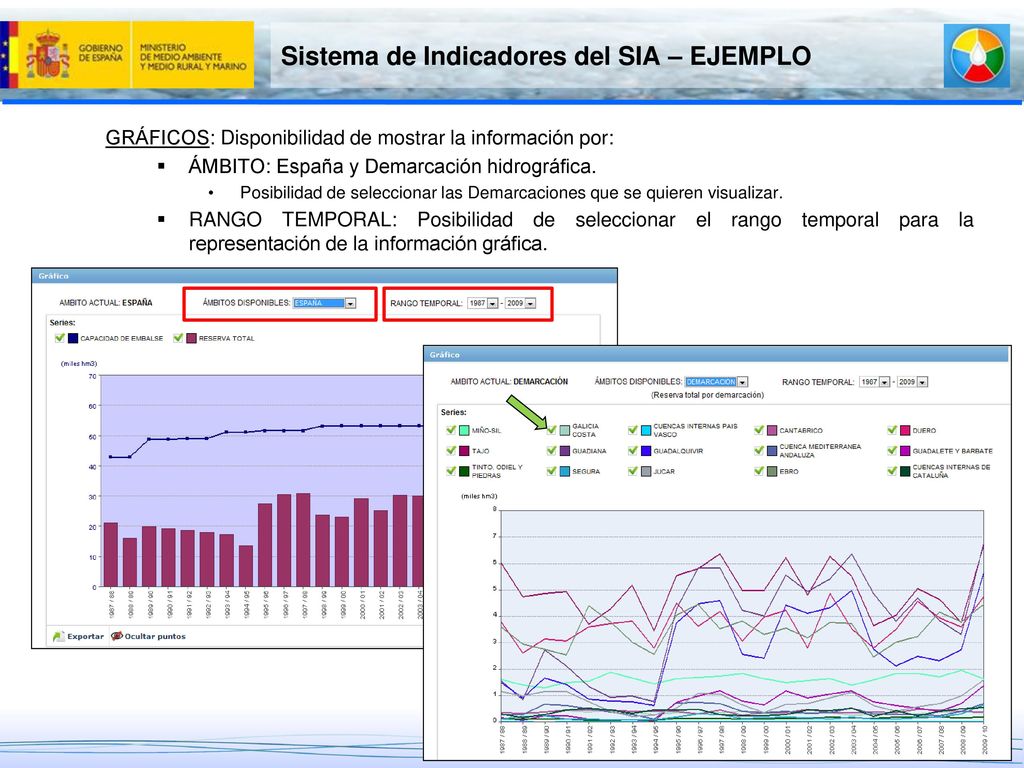Toggle the Cuenca Mediterránea Andaluza checkbox
This screenshot has height=768, width=1024.
point(759,451)
